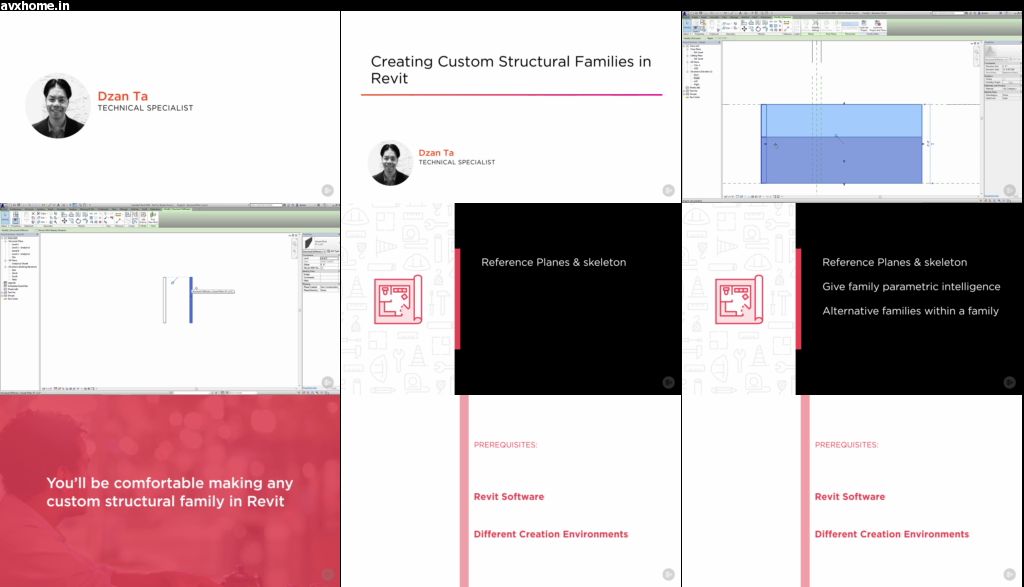Screen dimensions: 1024x587
Task: Open the Creating Custom Structural Families title frame
Action: tap(511, 106)
